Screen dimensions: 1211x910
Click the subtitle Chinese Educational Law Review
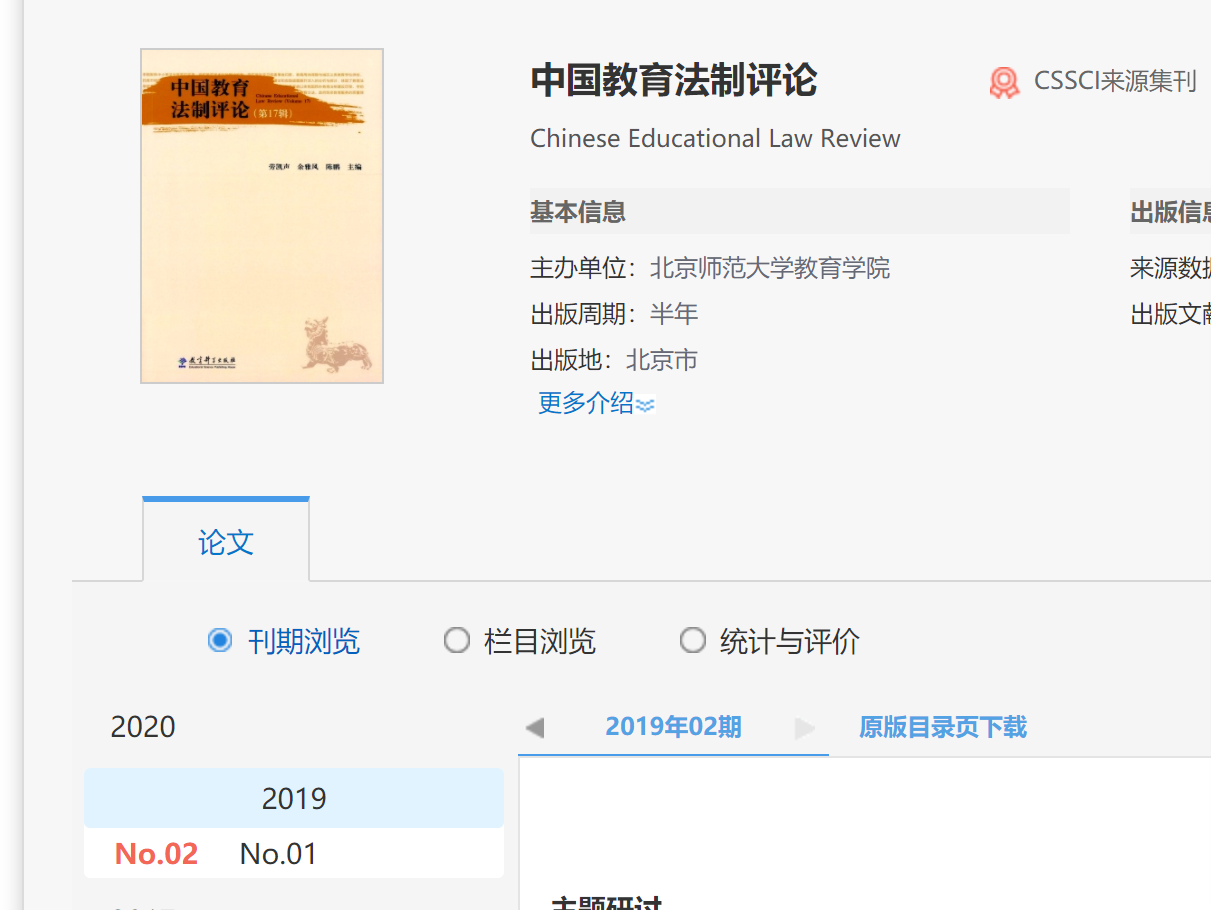coord(715,138)
